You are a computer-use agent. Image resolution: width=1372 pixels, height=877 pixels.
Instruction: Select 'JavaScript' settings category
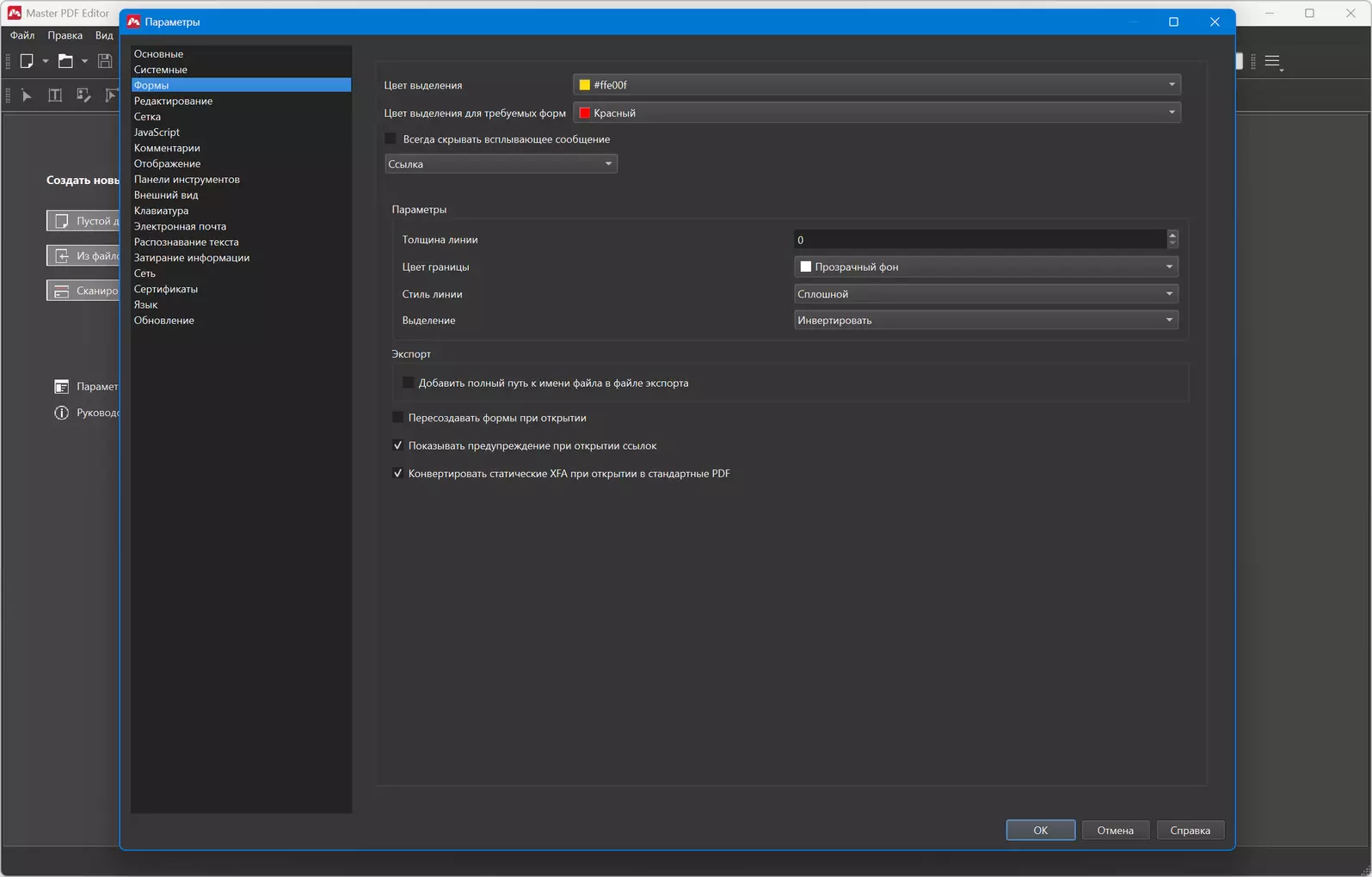241,132
